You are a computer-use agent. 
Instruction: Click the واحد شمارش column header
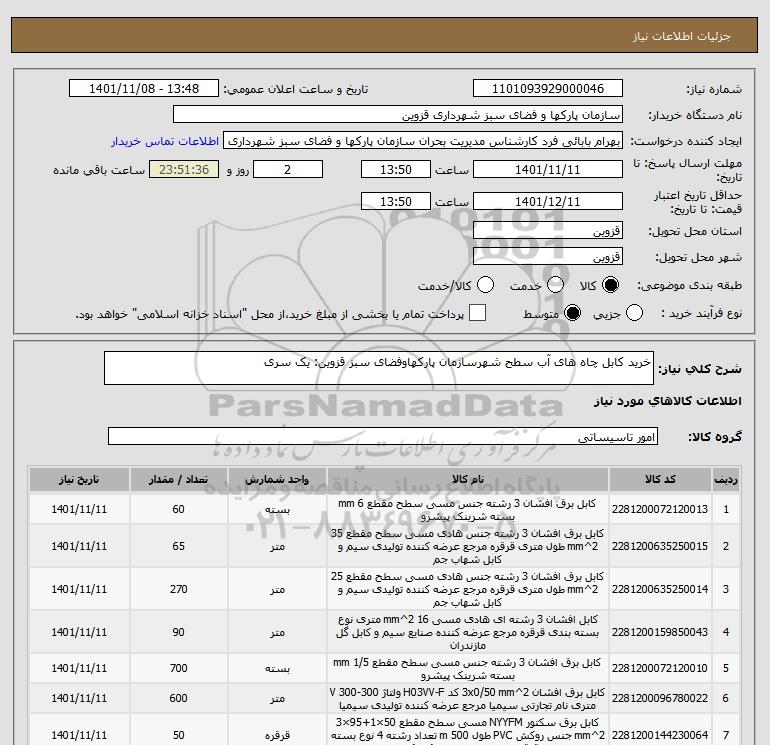point(277,480)
